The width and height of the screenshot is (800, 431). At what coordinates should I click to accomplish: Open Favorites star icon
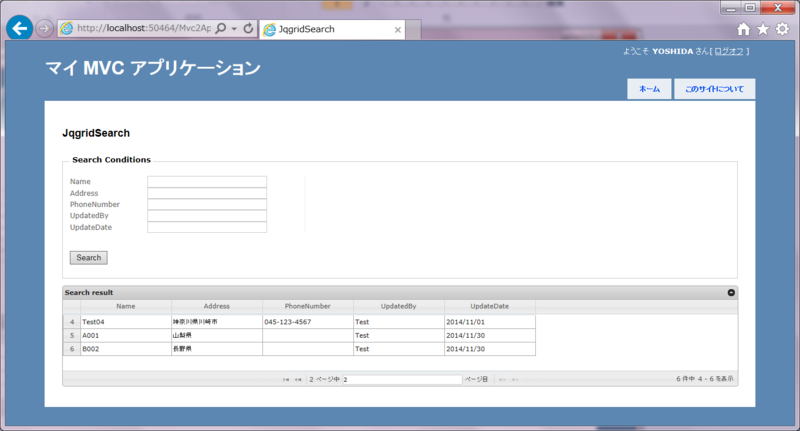pos(763,29)
